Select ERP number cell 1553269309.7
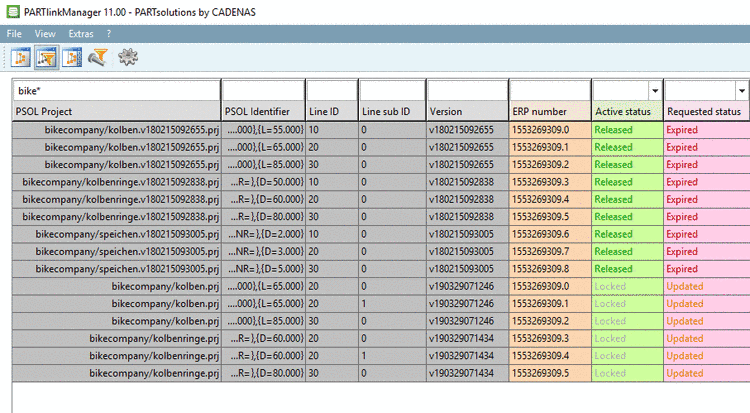Screen dimensions: 750x413 550,252
